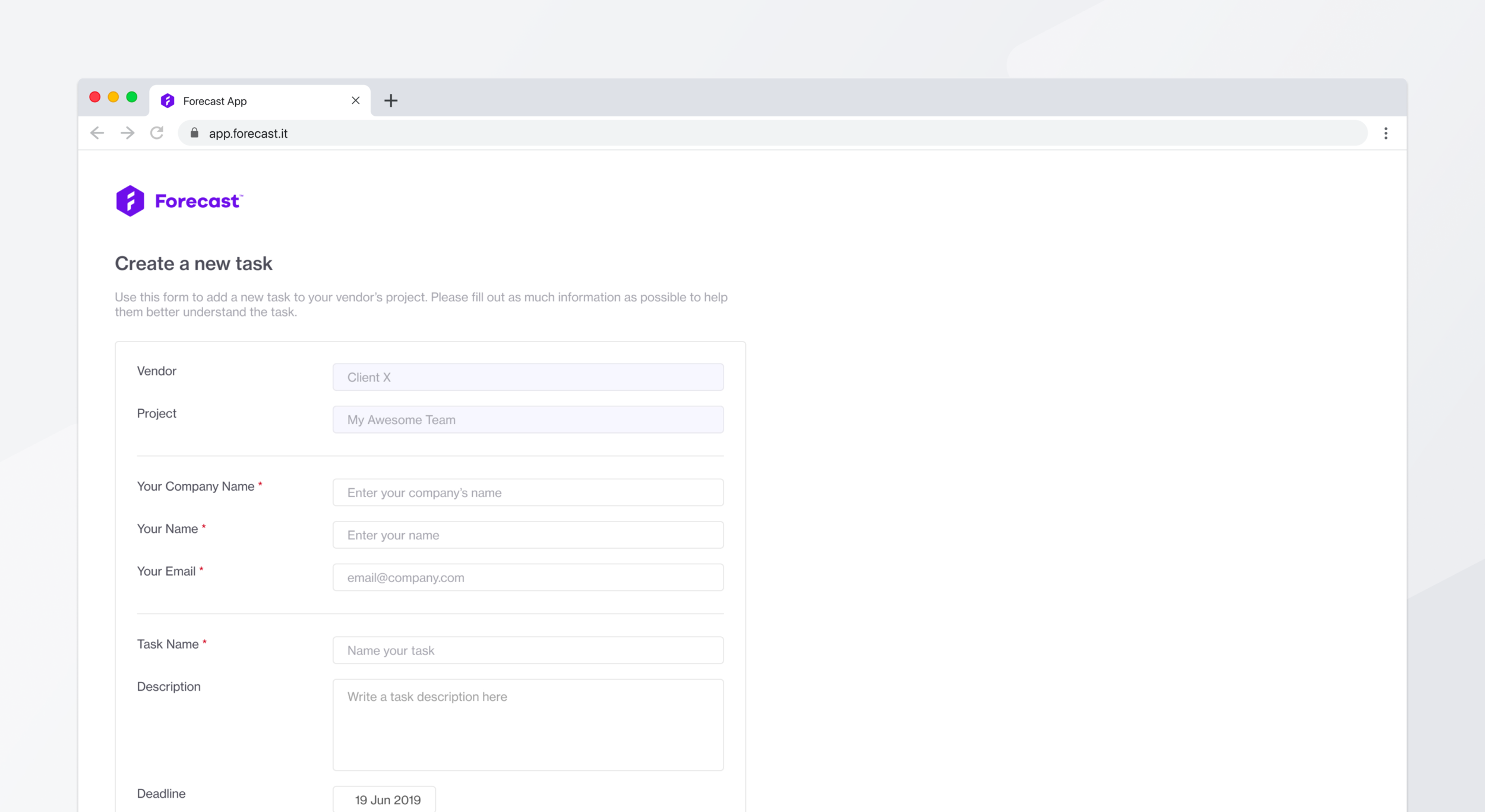Click the Task Name input

click(x=527, y=650)
